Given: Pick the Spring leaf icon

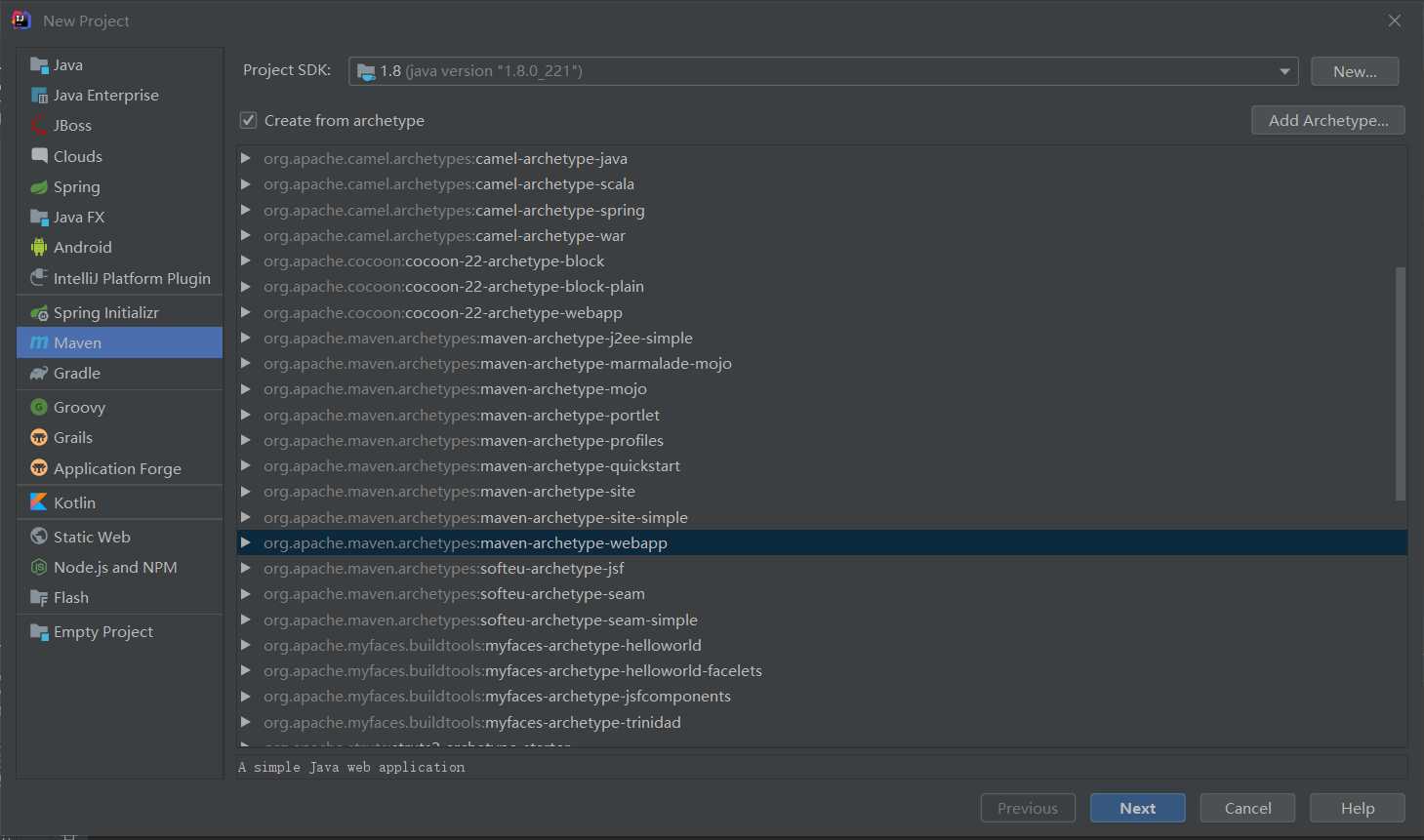Looking at the screenshot, I should [x=39, y=187].
